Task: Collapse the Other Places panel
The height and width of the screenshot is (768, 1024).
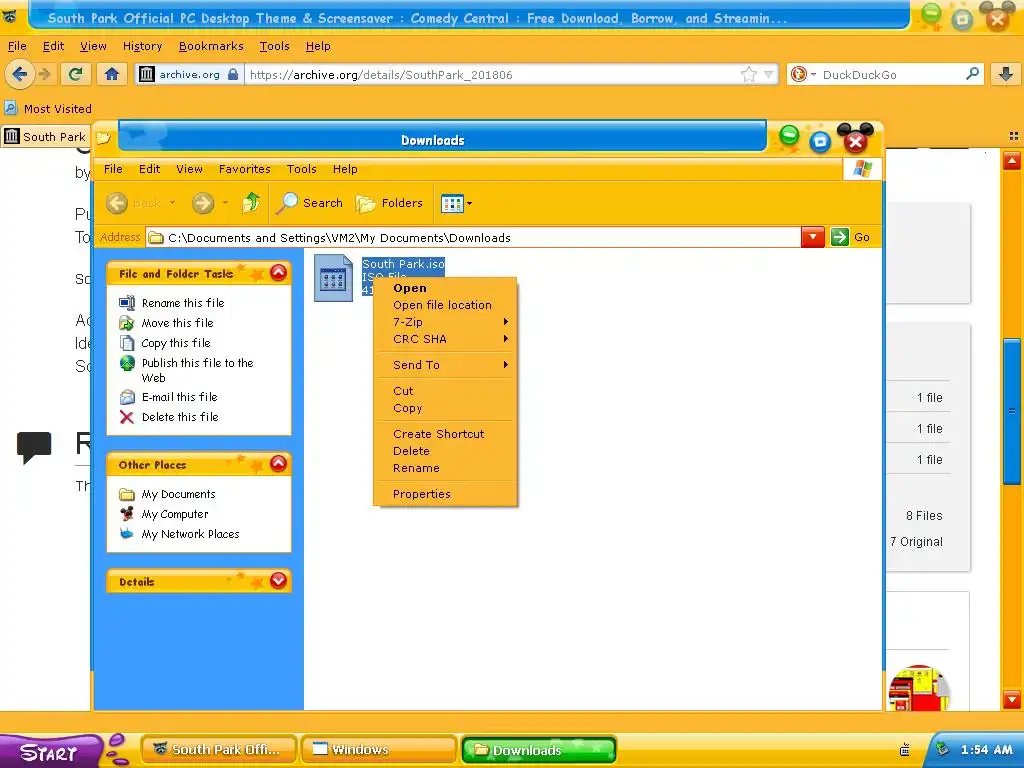Action: (x=278, y=464)
